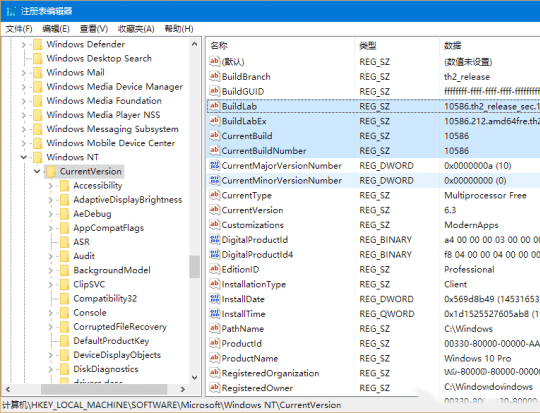Select the CurrentType value name

(x=247, y=195)
